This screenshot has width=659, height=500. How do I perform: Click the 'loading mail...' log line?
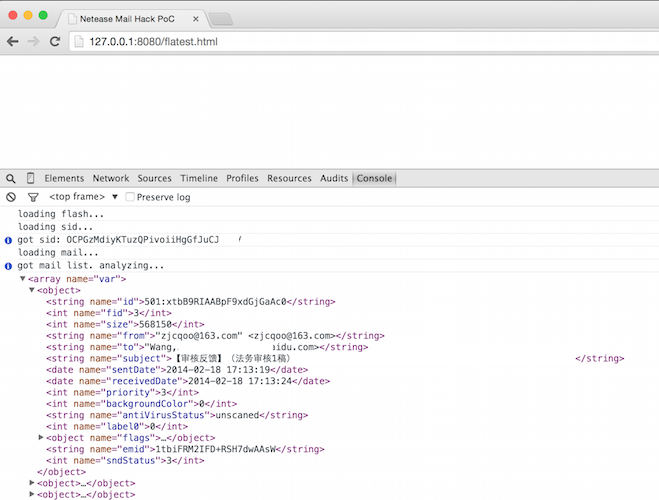[x=58, y=253]
